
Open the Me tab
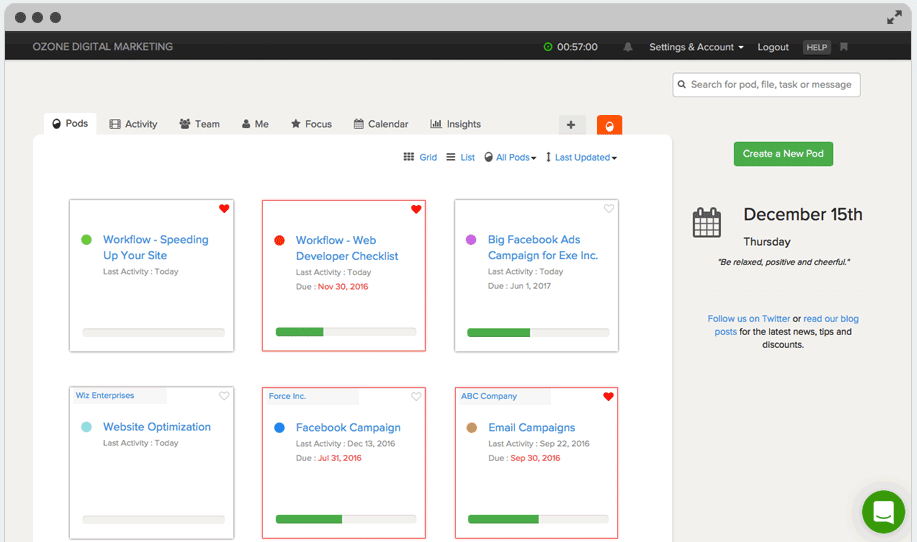click(256, 124)
